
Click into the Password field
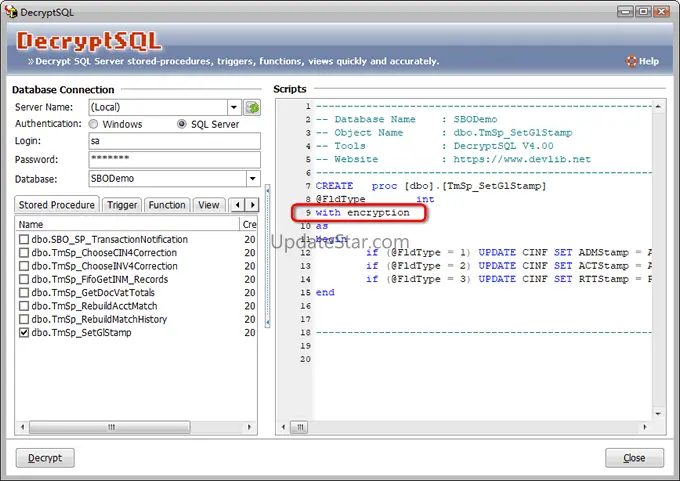173,160
